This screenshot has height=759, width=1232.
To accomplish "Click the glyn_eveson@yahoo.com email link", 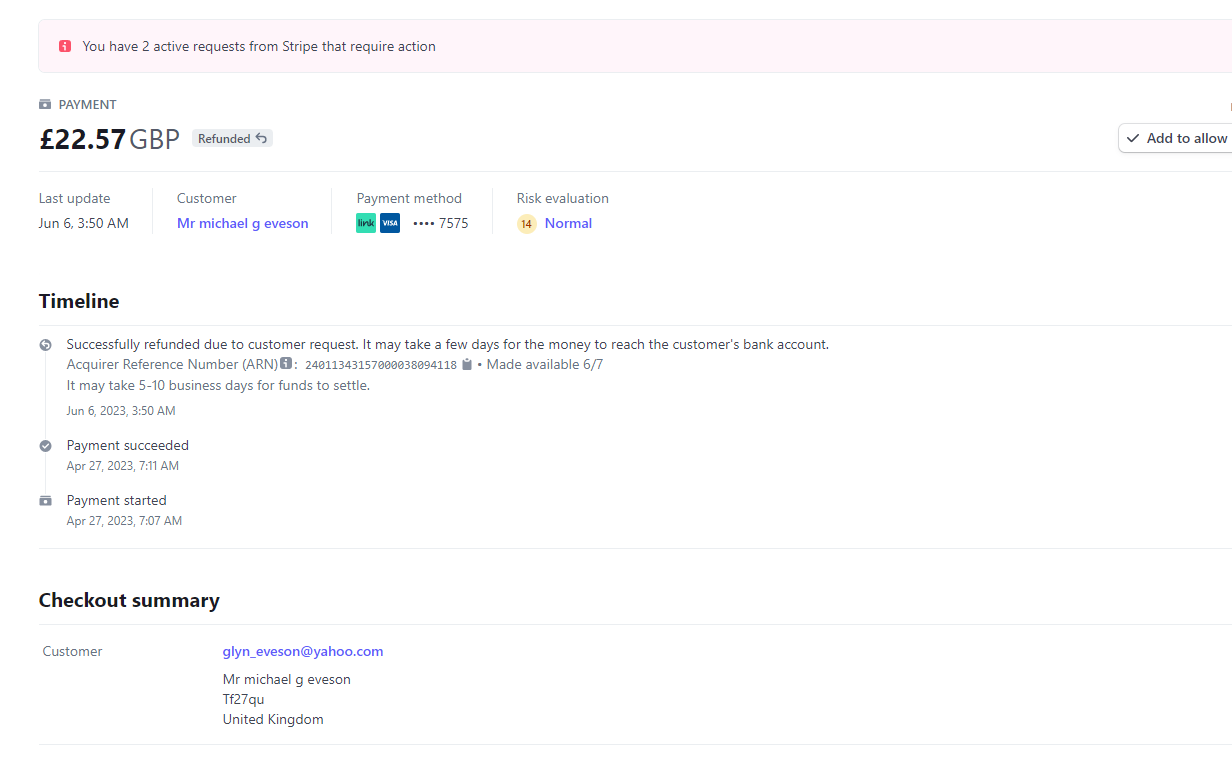I will click(x=303, y=651).
